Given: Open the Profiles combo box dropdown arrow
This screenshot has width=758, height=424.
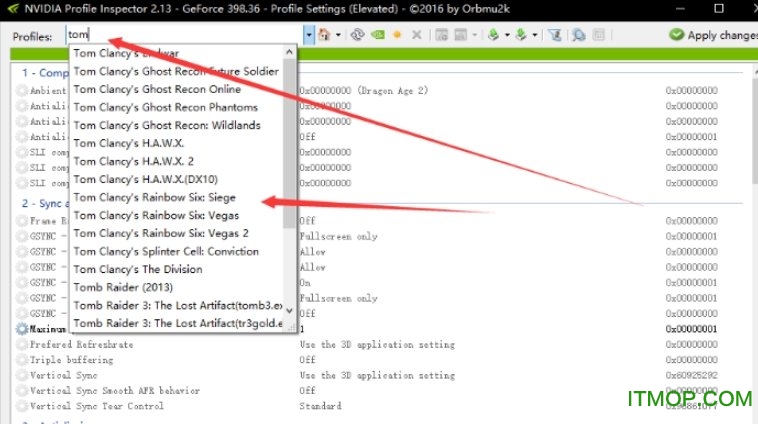Looking at the screenshot, I should tap(309, 35).
